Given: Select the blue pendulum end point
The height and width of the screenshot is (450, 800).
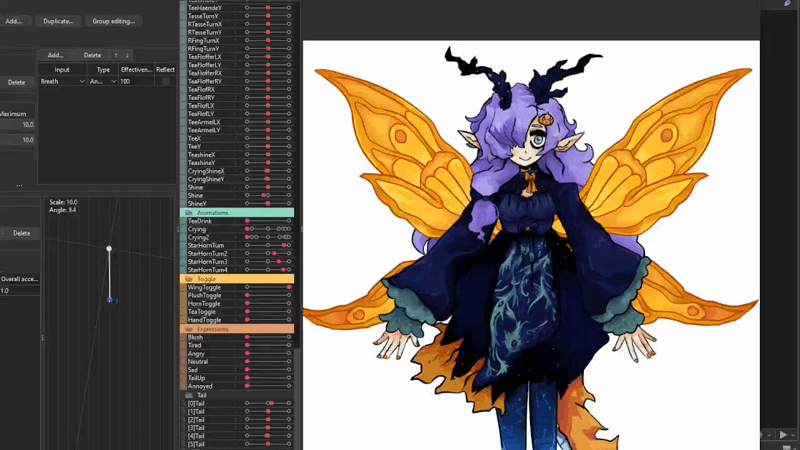Looking at the screenshot, I should [110, 299].
